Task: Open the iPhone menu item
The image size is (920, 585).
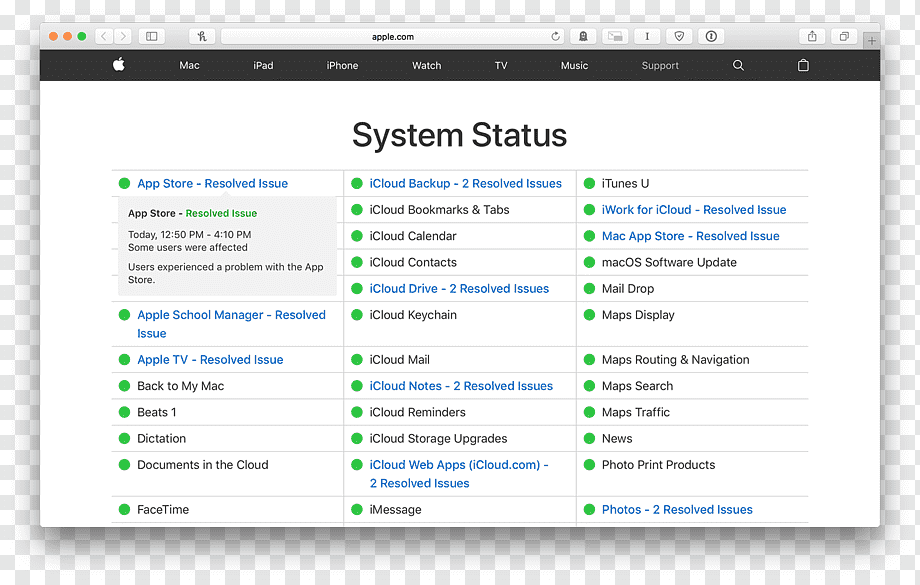Action: 343,65
